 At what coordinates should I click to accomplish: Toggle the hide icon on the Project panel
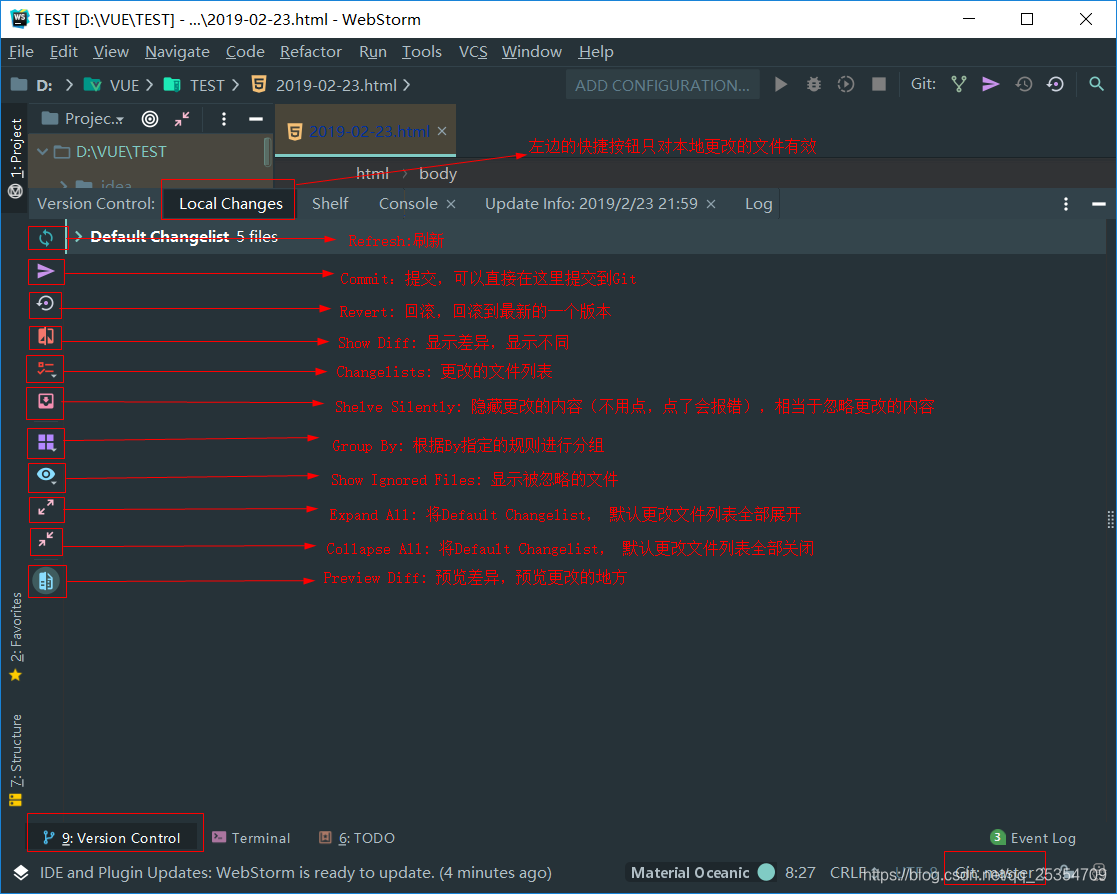[257, 118]
